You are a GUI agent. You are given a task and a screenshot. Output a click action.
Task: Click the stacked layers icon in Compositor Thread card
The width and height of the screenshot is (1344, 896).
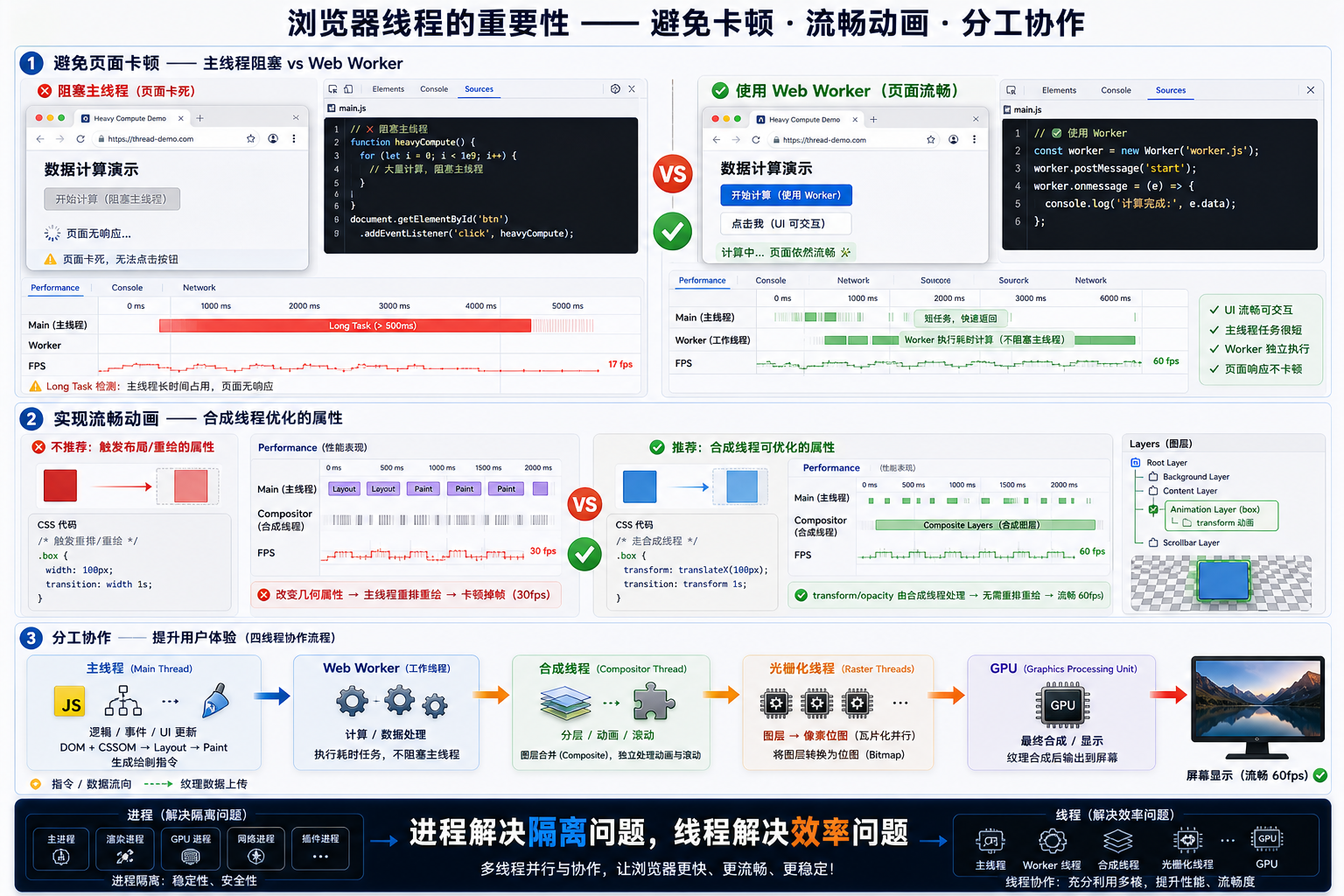coord(565,703)
